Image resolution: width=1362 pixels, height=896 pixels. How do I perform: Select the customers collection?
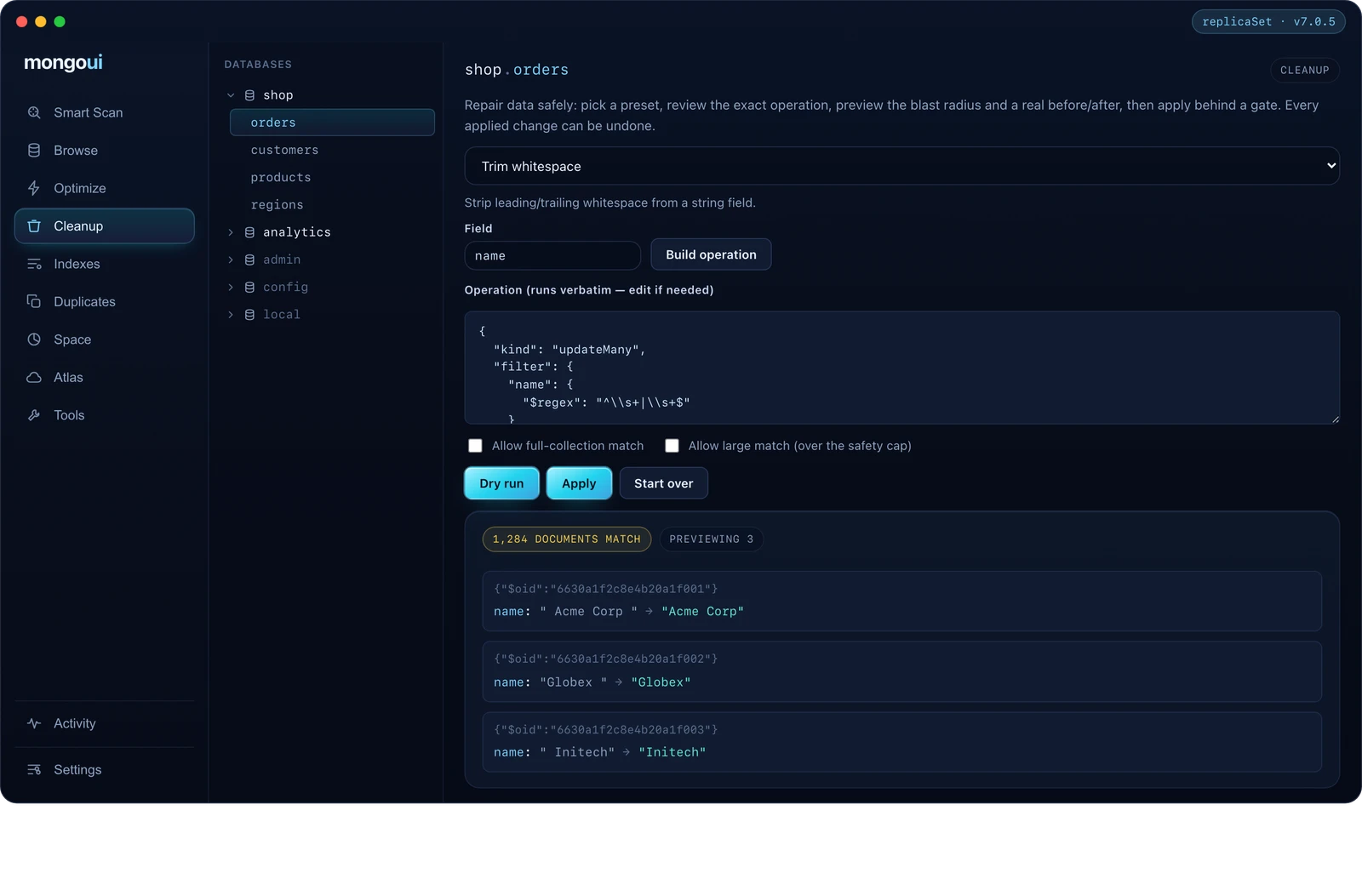[332, 150]
